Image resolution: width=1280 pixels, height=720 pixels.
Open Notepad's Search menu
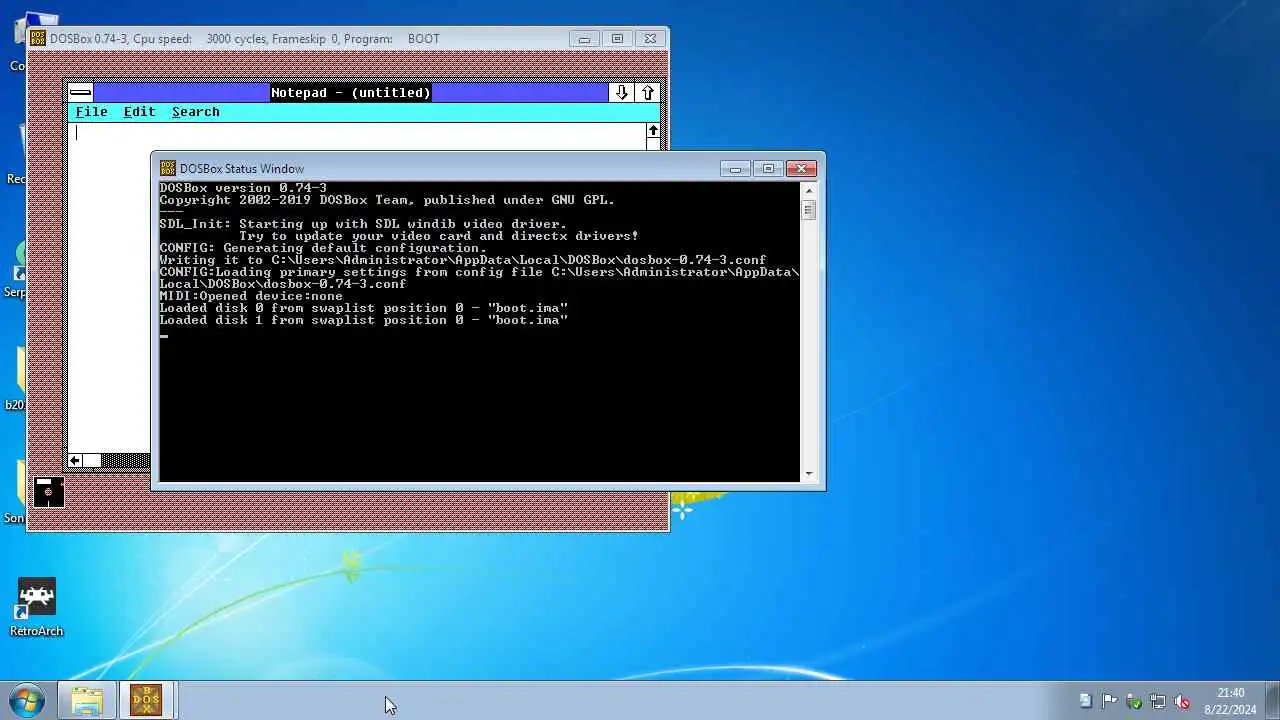(x=195, y=112)
